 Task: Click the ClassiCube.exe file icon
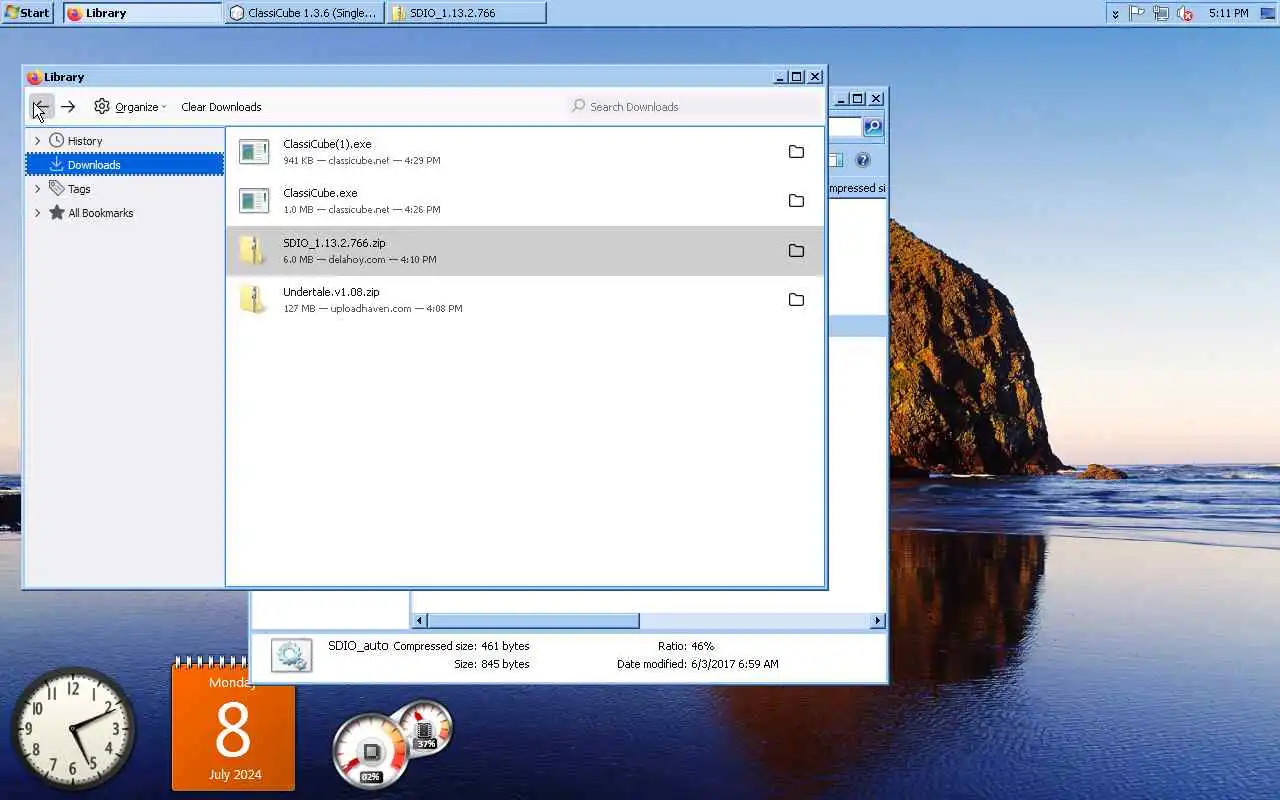254,201
